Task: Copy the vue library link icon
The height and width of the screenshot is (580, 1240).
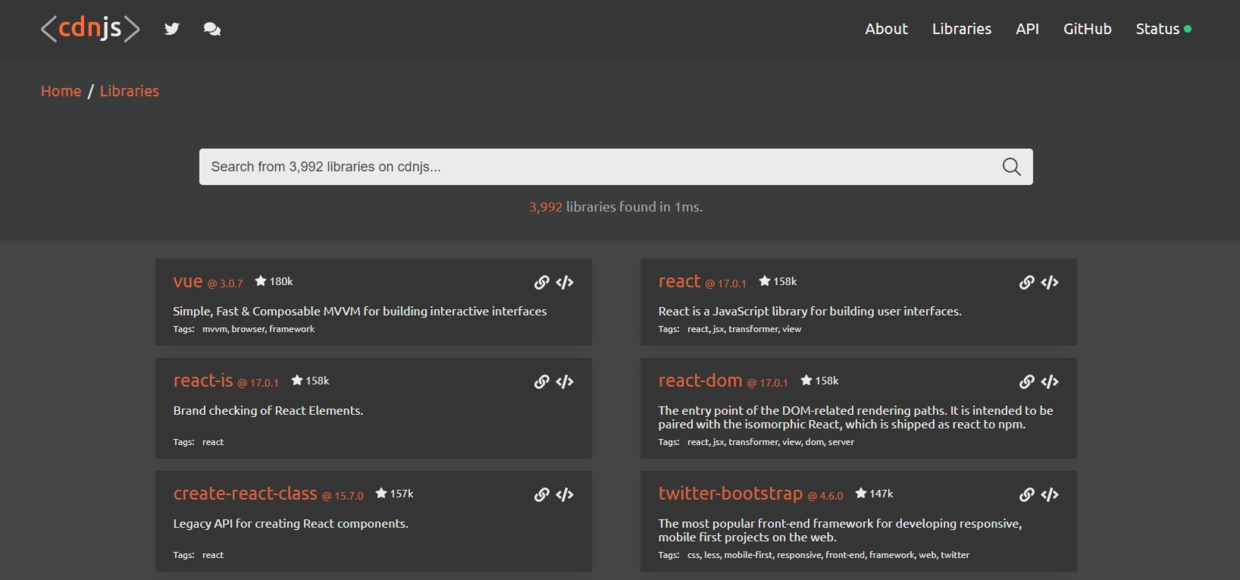Action: click(542, 283)
